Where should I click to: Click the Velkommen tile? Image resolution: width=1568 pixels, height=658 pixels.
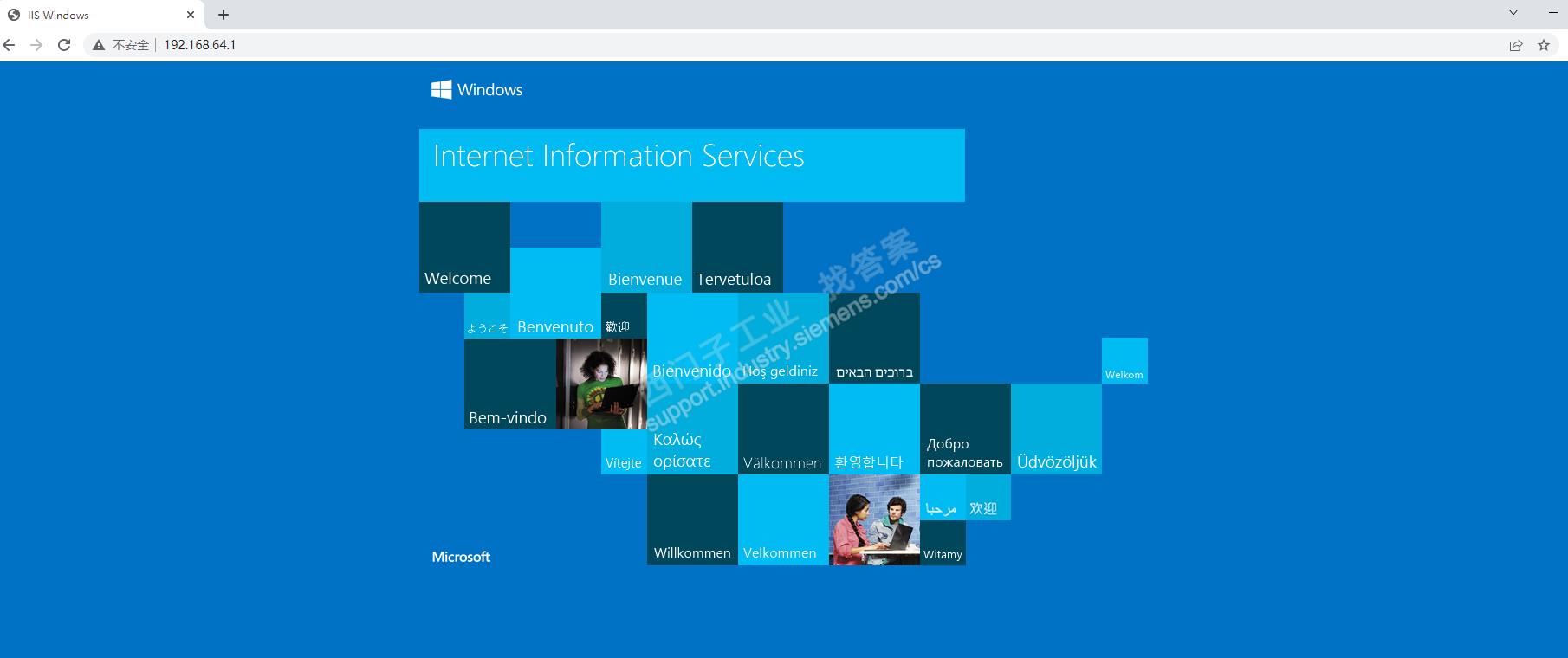coord(783,519)
